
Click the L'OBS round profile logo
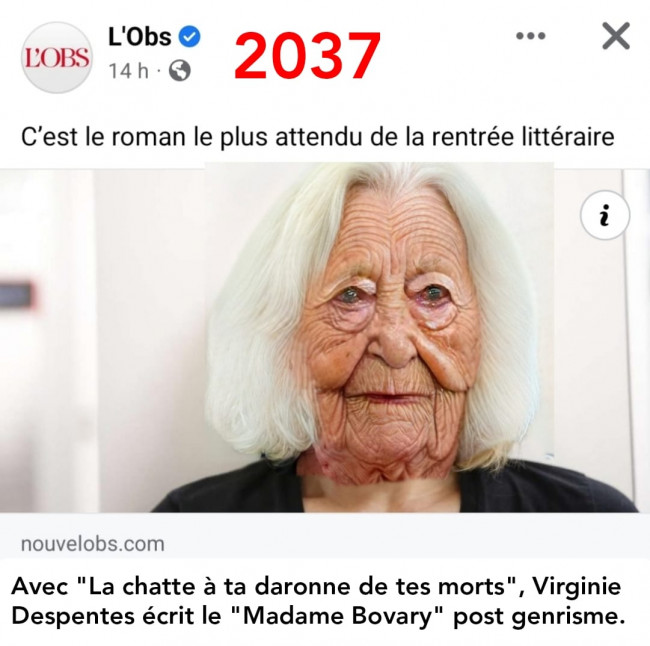tap(57, 58)
